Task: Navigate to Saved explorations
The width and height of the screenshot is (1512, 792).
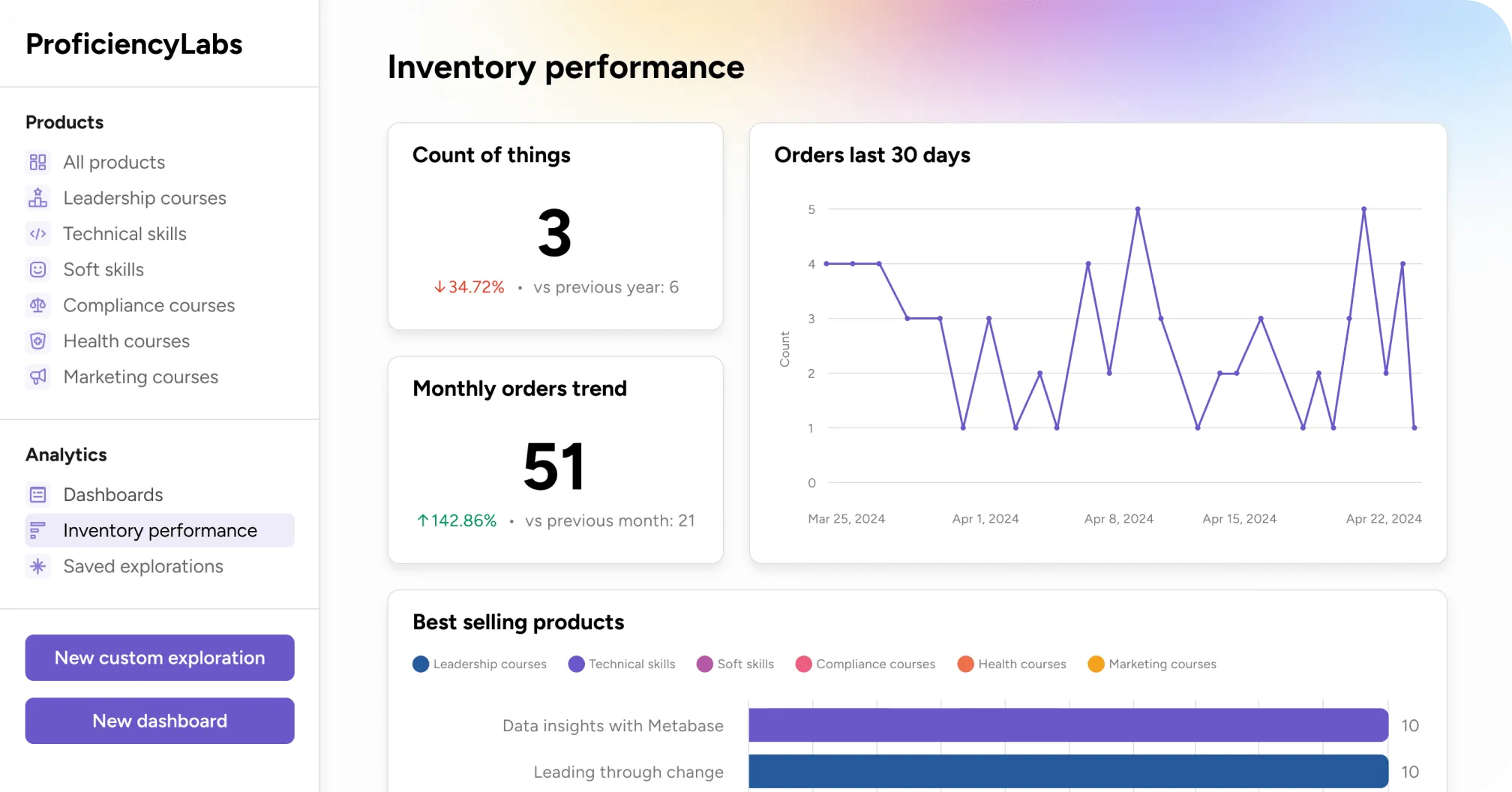Action: coord(142,566)
